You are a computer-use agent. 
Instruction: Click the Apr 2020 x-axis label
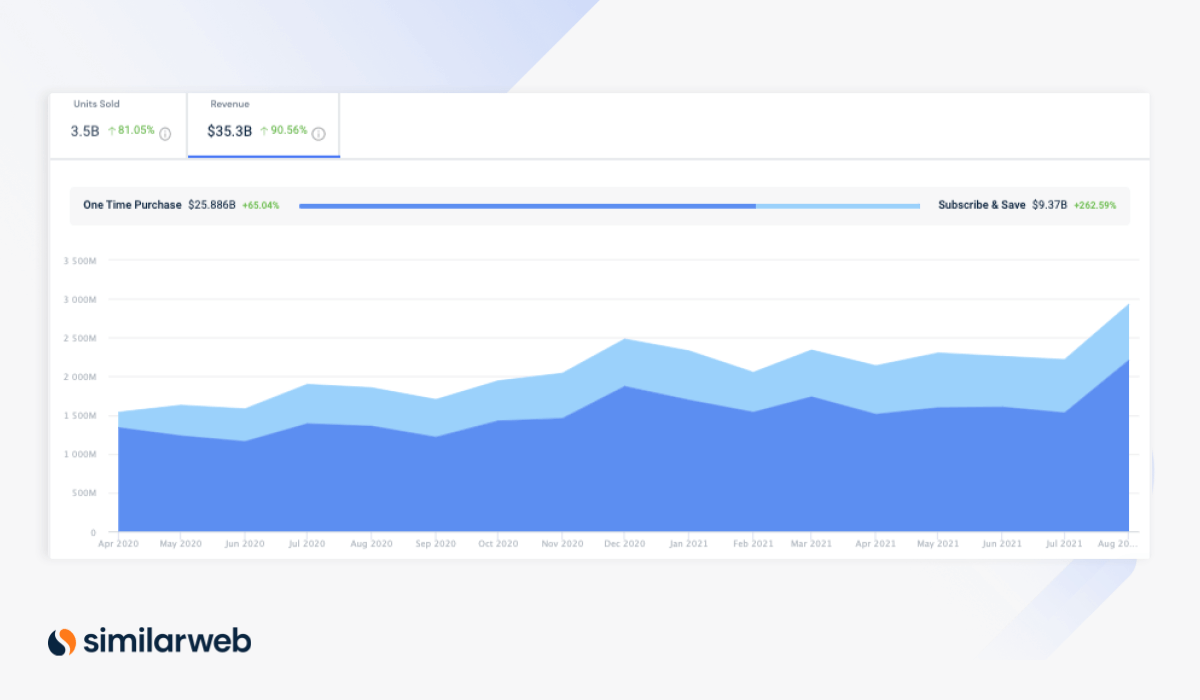coord(120,544)
